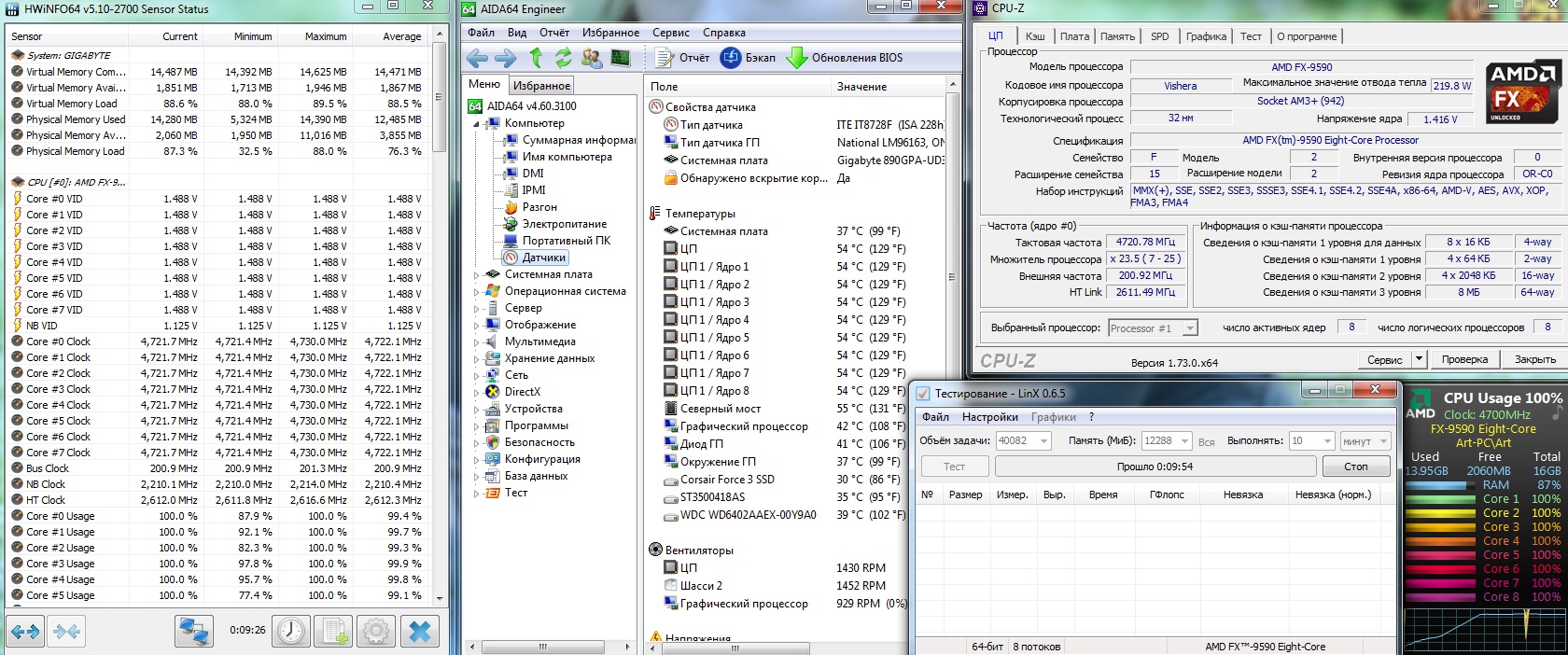
Task: Open Избранное menu in AIDA64 menu bar
Action: (x=610, y=33)
